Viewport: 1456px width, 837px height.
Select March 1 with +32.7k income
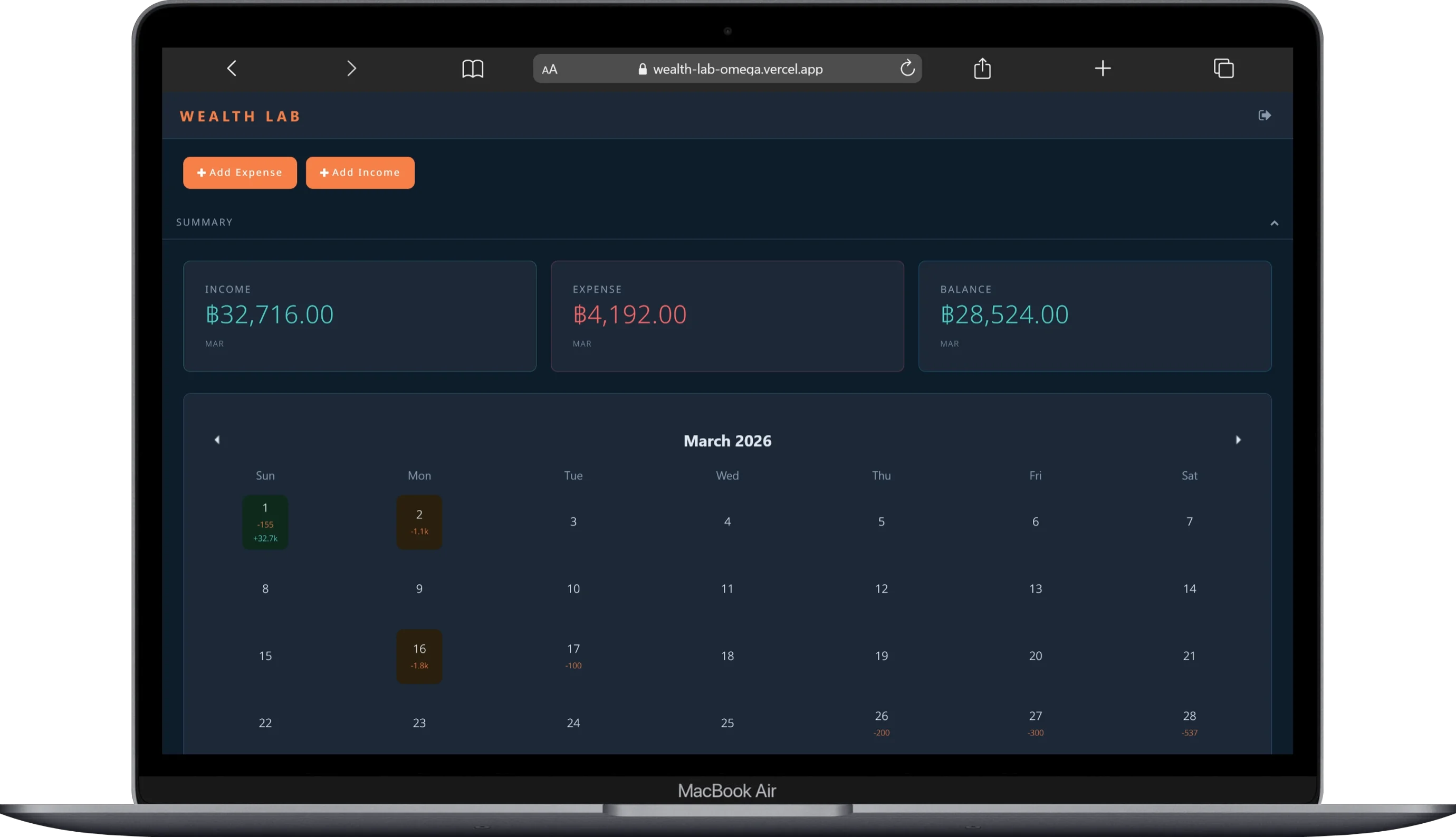pos(265,522)
